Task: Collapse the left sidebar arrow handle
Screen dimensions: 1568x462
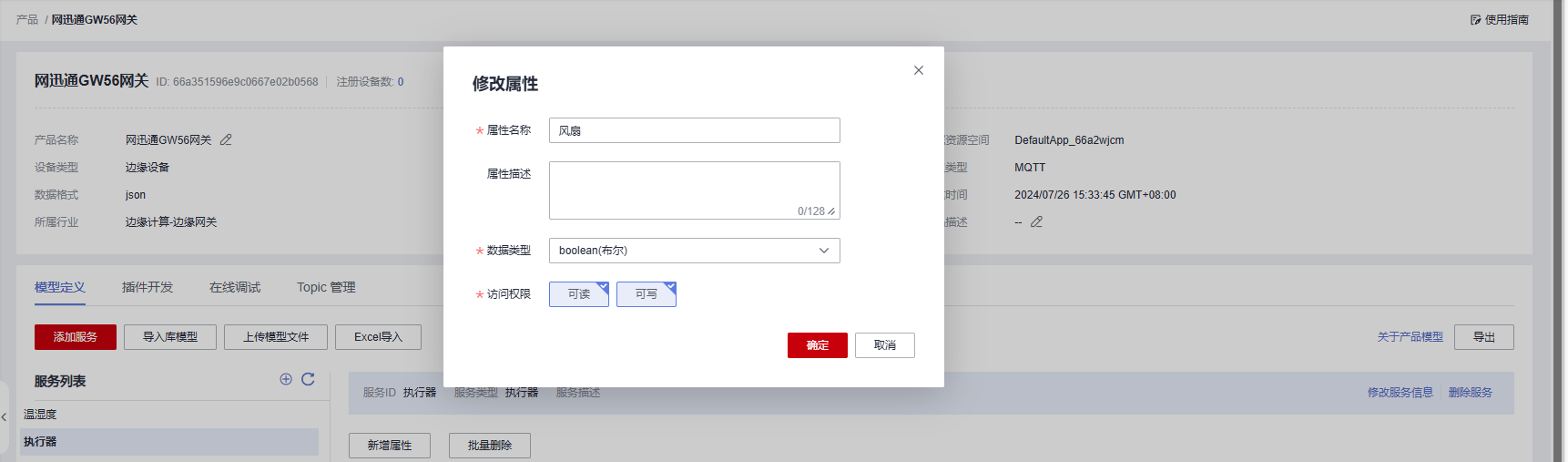Action: tap(5, 416)
